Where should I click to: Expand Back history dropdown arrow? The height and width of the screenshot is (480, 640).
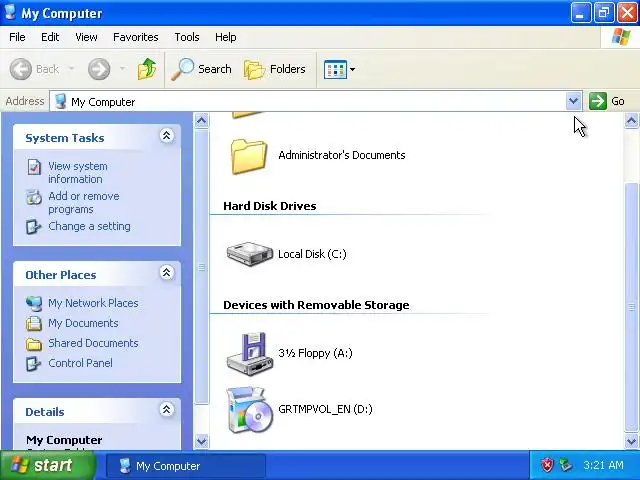71,69
